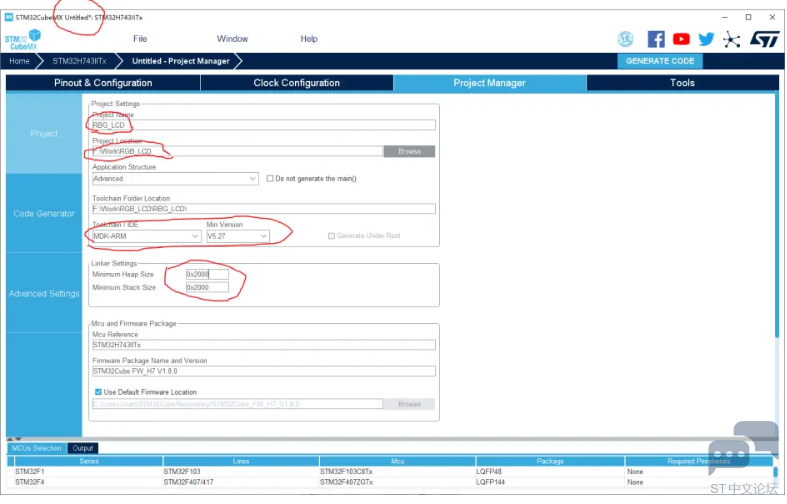The width and height of the screenshot is (787, 504).
Task: Click the ST logo icon
Action: click(764, 39)
